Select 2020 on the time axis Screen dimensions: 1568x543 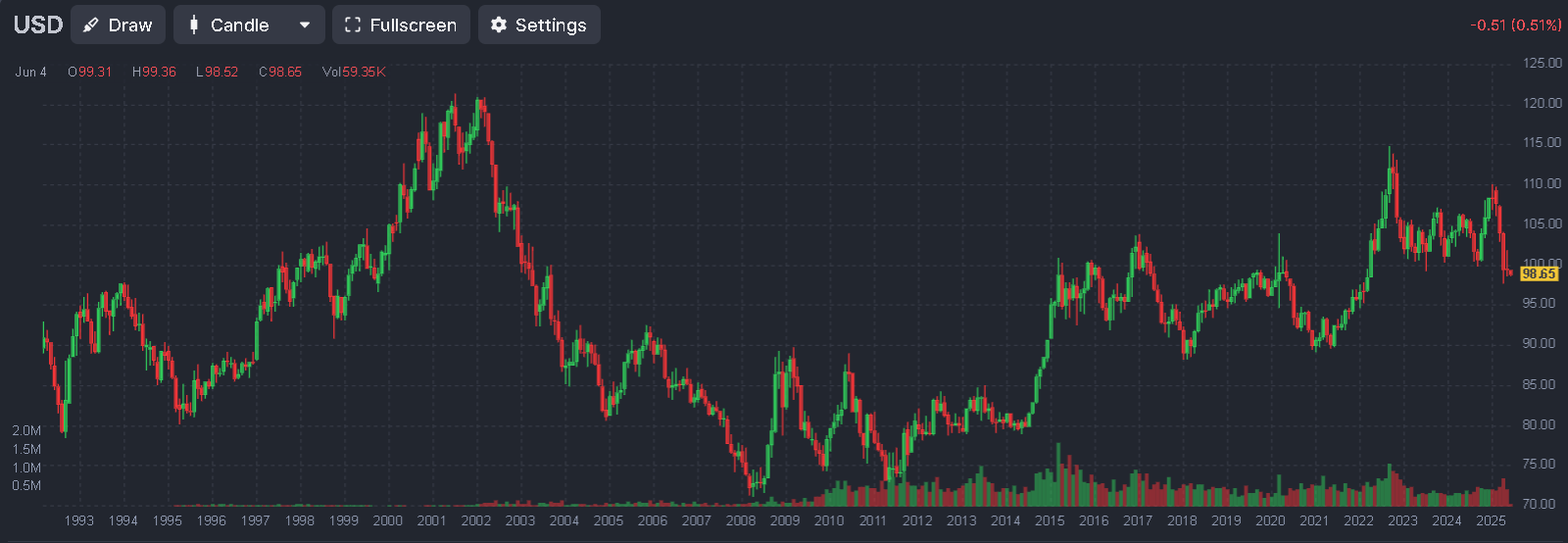1270,520
